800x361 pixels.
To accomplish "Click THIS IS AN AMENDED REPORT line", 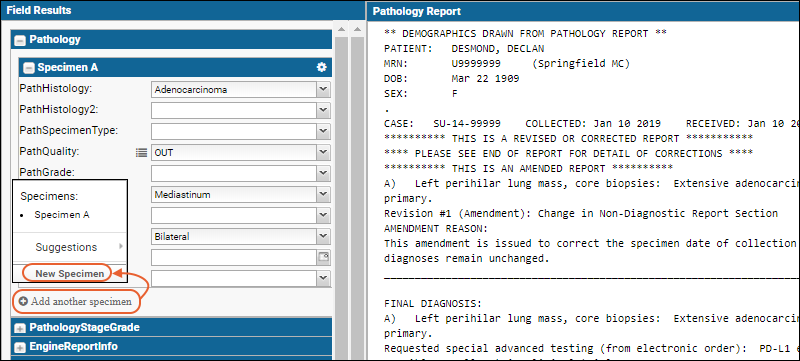I will pos(528,168).
